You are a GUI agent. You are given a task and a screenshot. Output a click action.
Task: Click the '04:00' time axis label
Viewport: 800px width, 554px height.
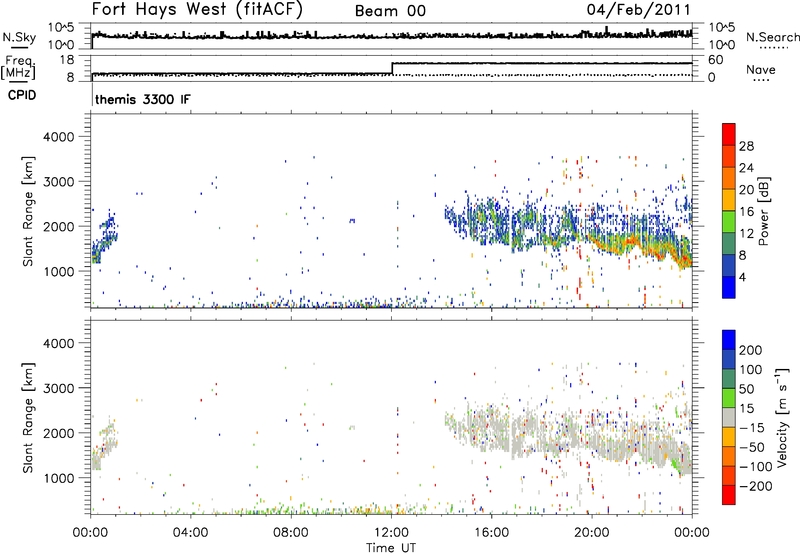190,533
